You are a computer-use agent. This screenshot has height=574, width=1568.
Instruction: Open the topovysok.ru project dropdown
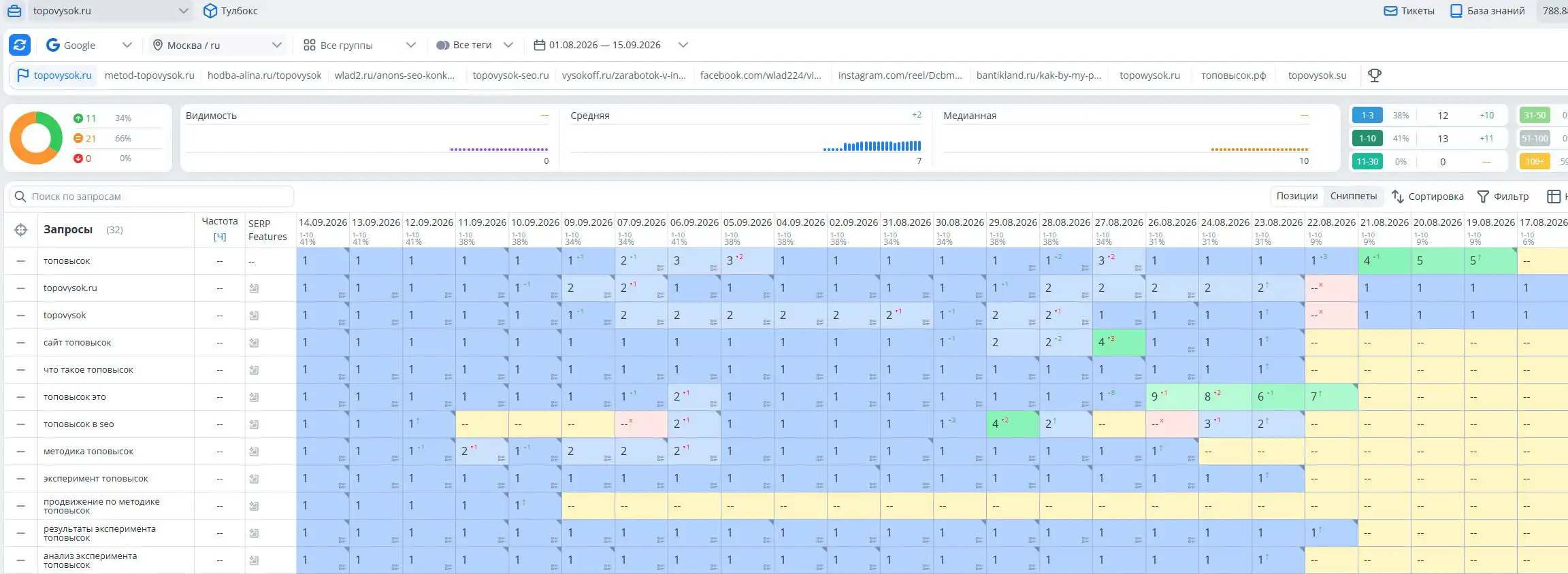coord(110,11)
